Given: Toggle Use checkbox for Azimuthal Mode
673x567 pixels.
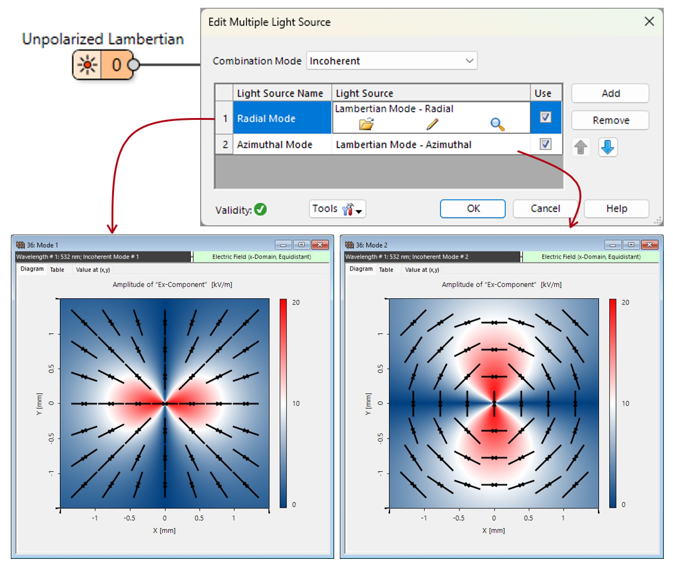Looking at the screenshot, I should point(545,145).
